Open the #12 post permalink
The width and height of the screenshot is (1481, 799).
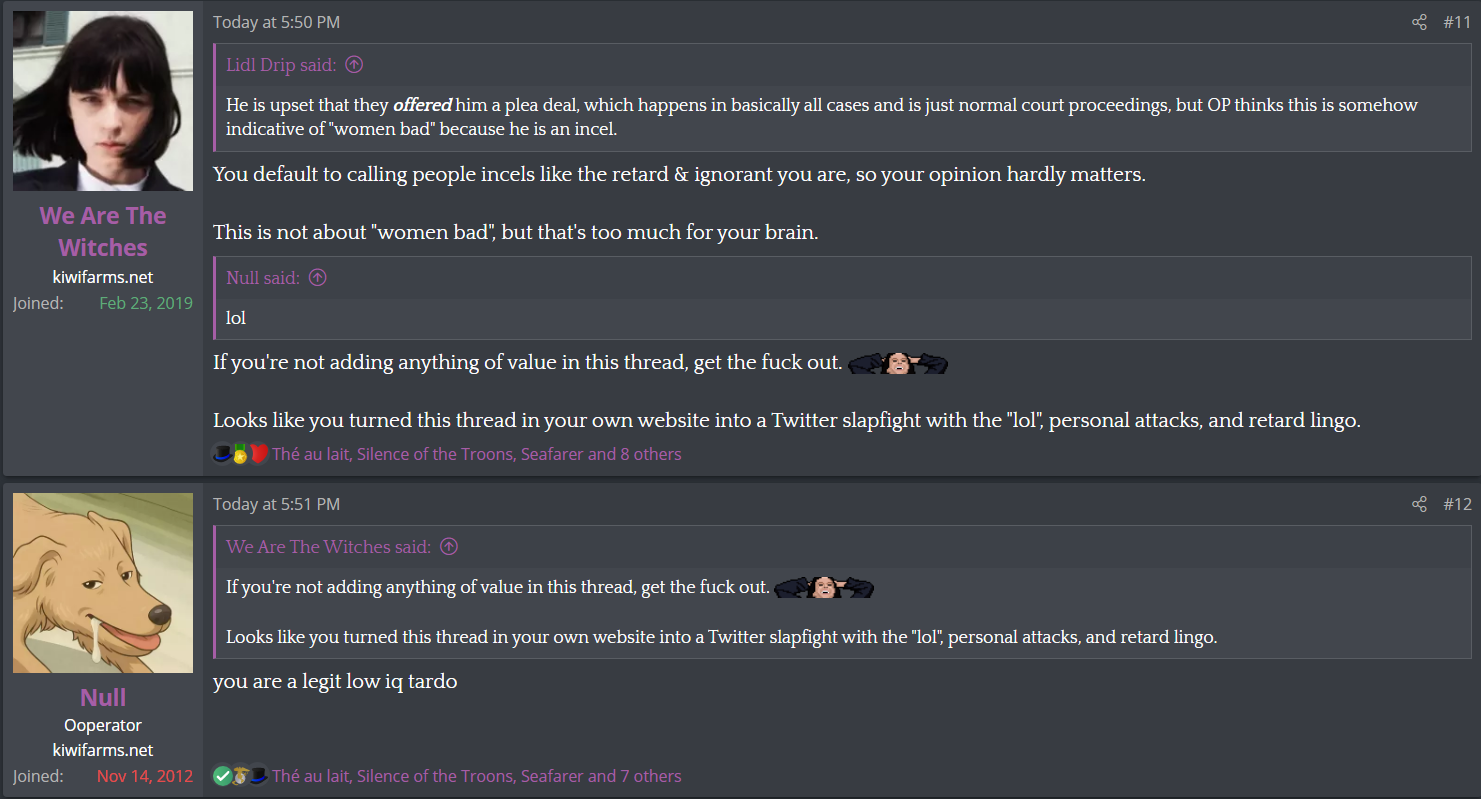click(1456, 504)
